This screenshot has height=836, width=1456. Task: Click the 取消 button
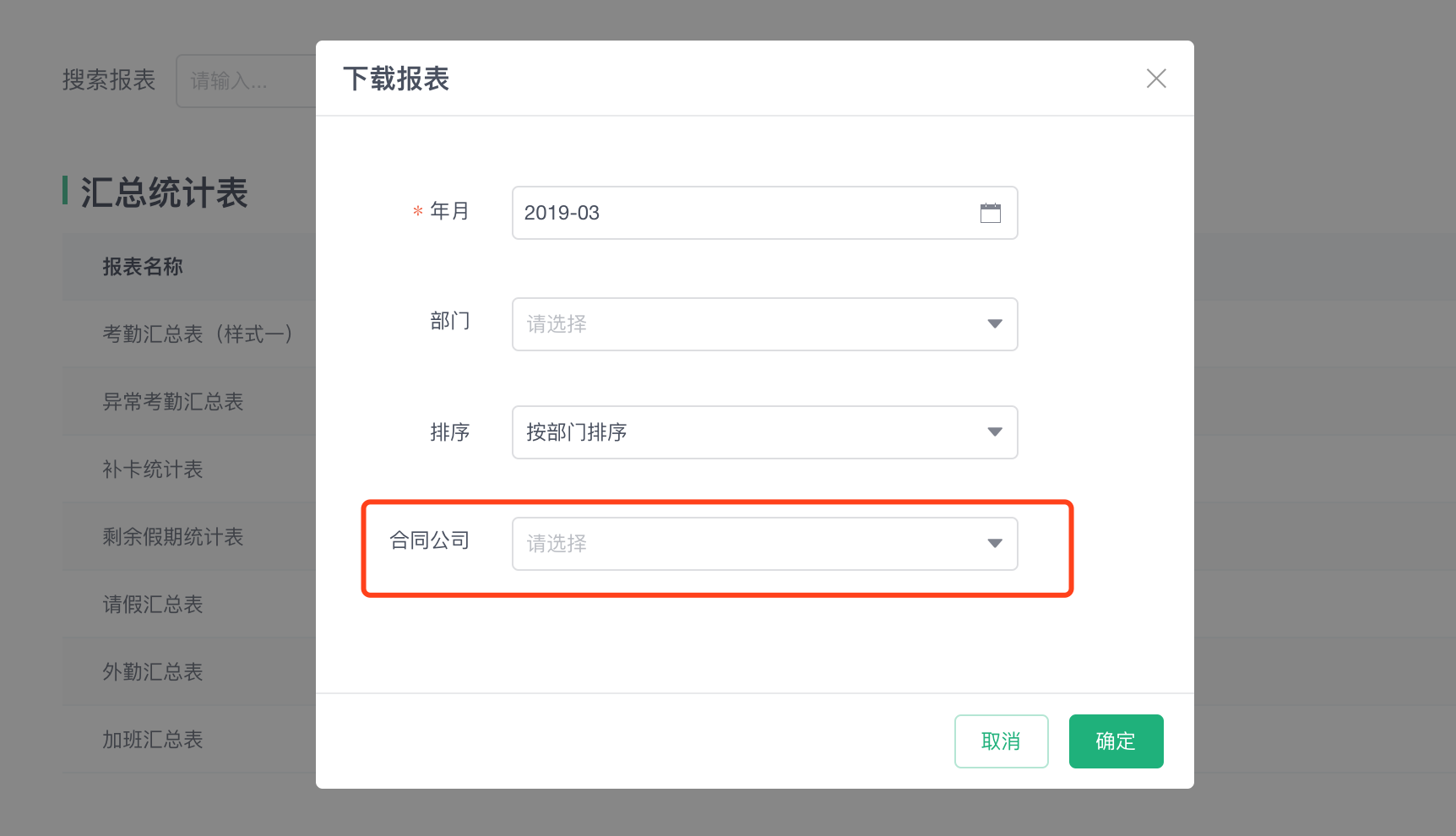tap(1001, 741)
